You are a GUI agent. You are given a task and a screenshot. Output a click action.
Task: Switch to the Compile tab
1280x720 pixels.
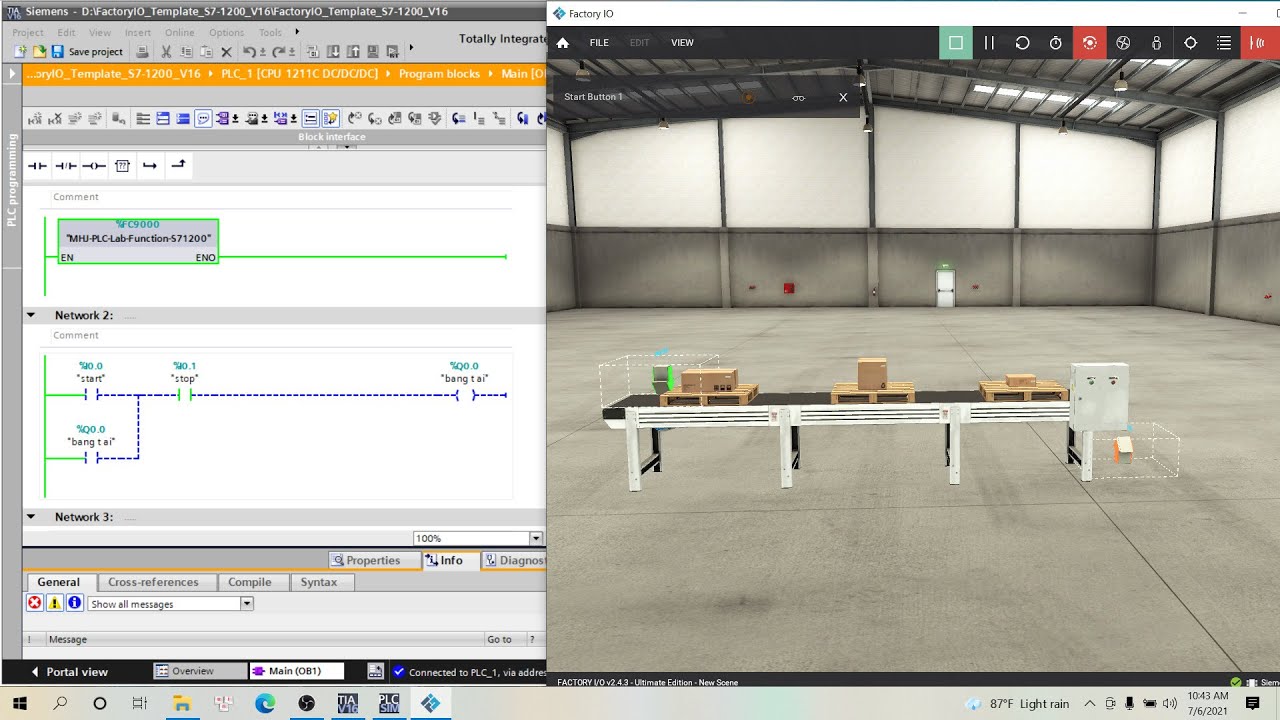(x=250, y=582)
